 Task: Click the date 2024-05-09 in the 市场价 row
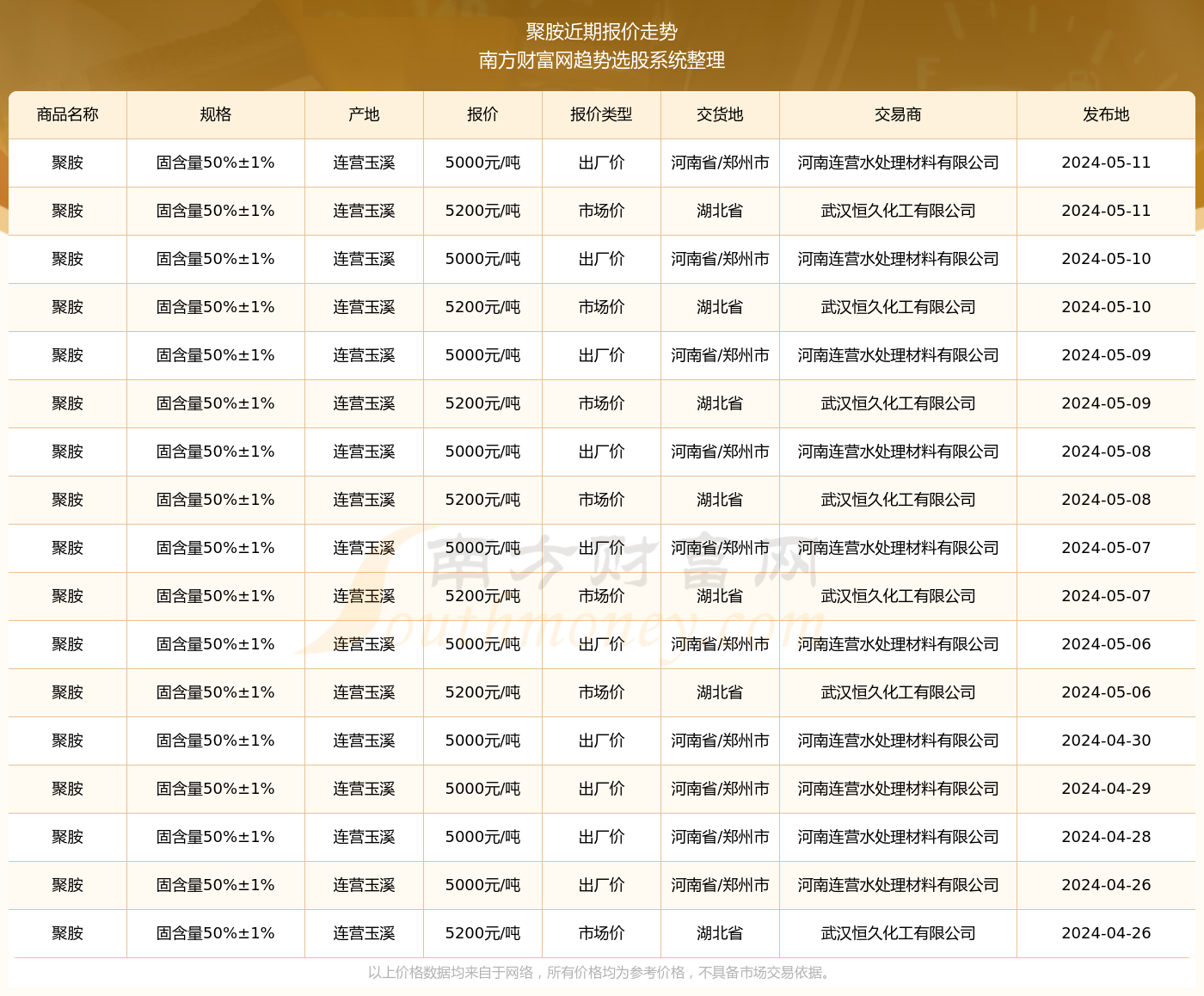pyautogui.click(x=1106, y=403)
